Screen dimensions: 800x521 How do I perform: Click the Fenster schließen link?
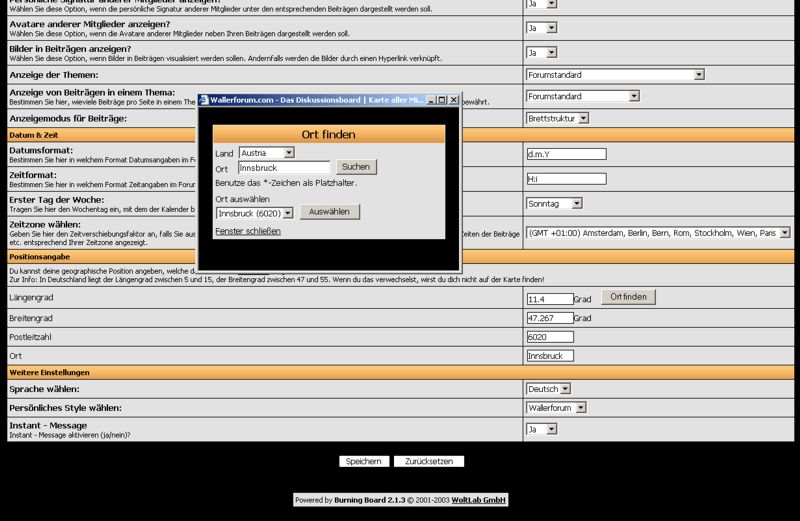(248, 231)
